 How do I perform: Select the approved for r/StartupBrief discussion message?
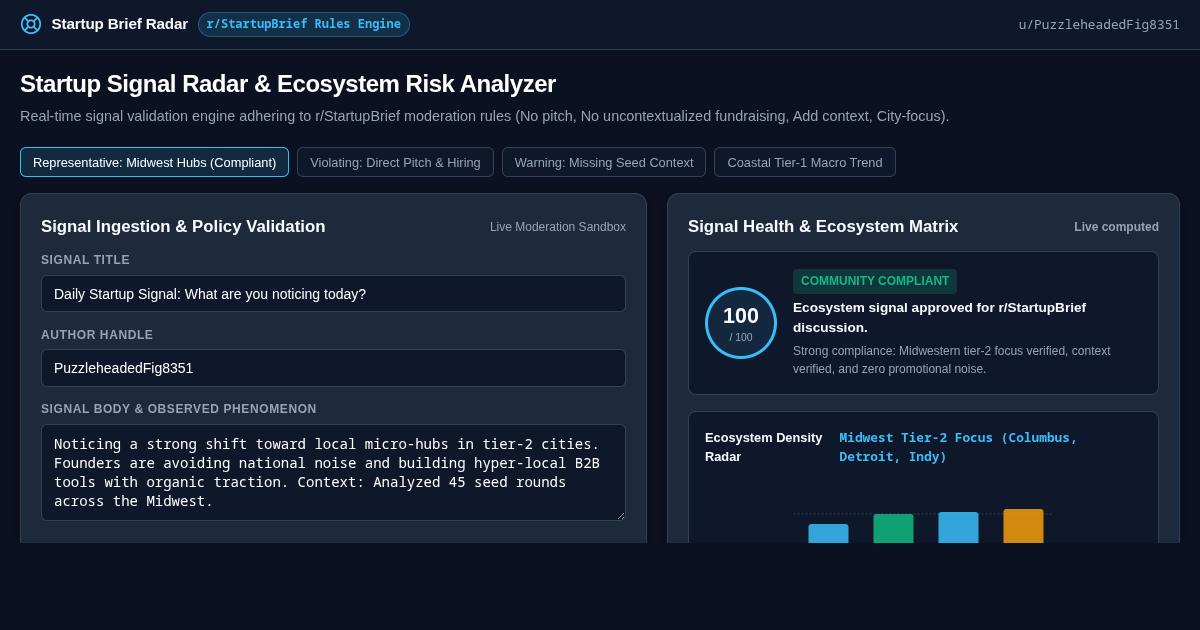click(x=939, y=317)
